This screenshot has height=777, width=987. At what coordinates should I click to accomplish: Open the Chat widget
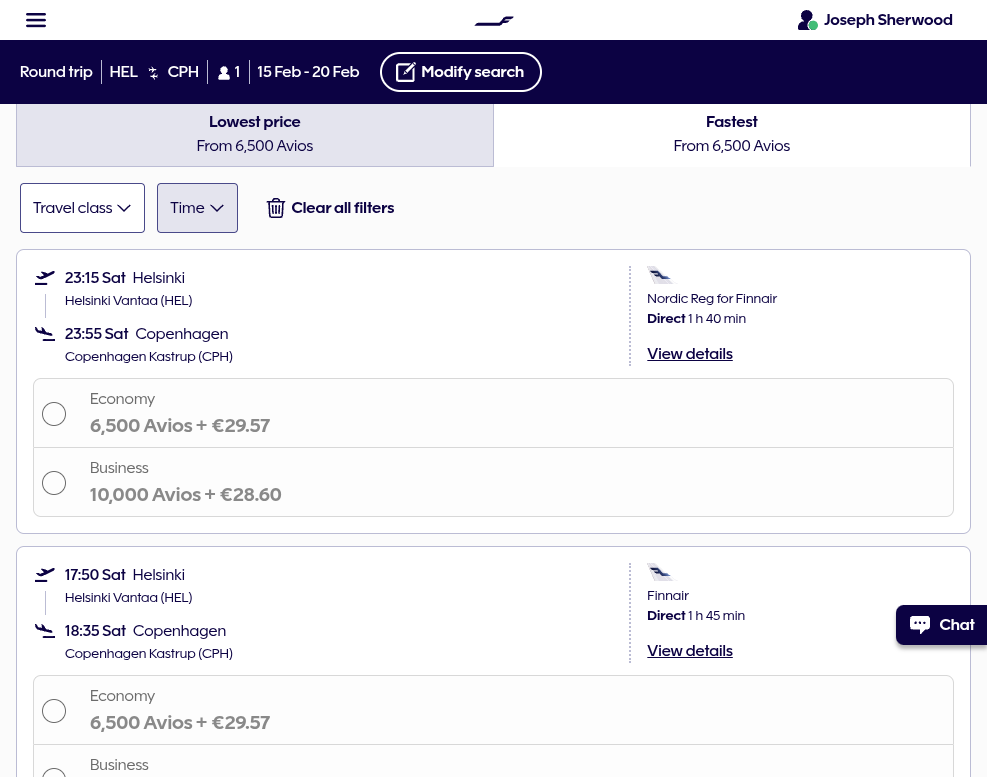tap(941, 625)
